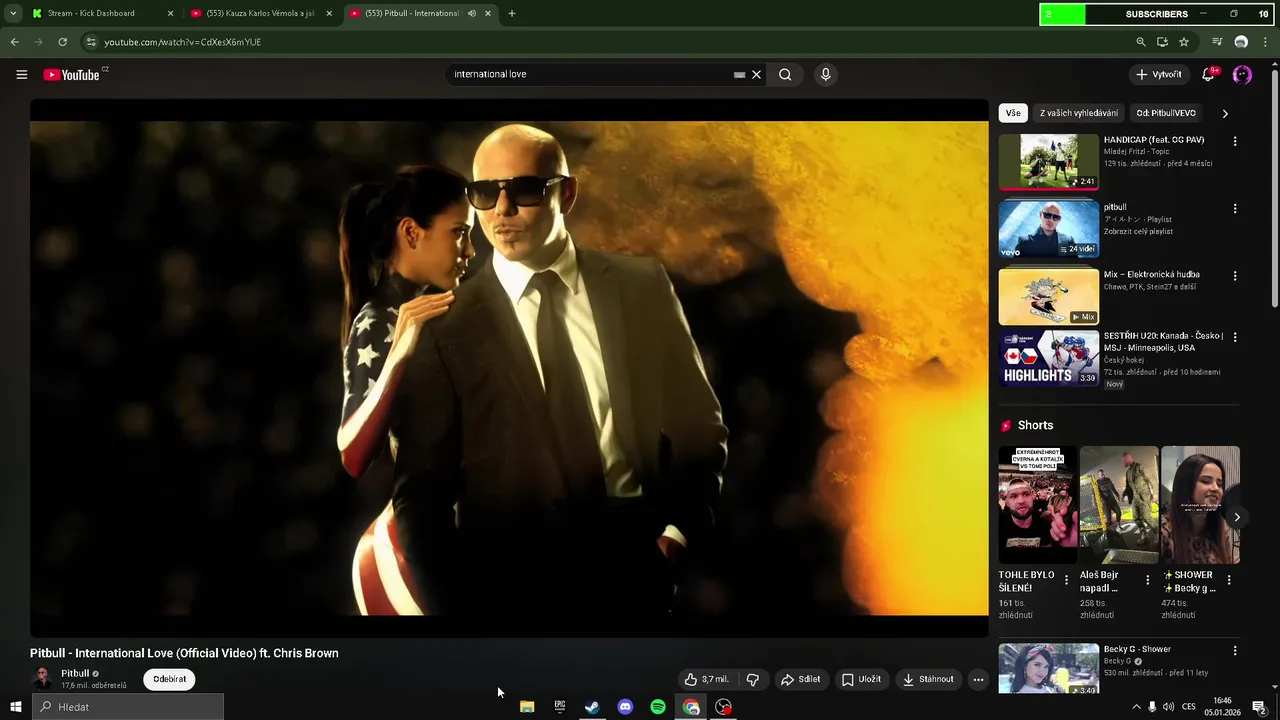This screenshot has height=720, width=1280.
Task: Open options menu for HANDICAP video
Action: [x=1235, y=141]
